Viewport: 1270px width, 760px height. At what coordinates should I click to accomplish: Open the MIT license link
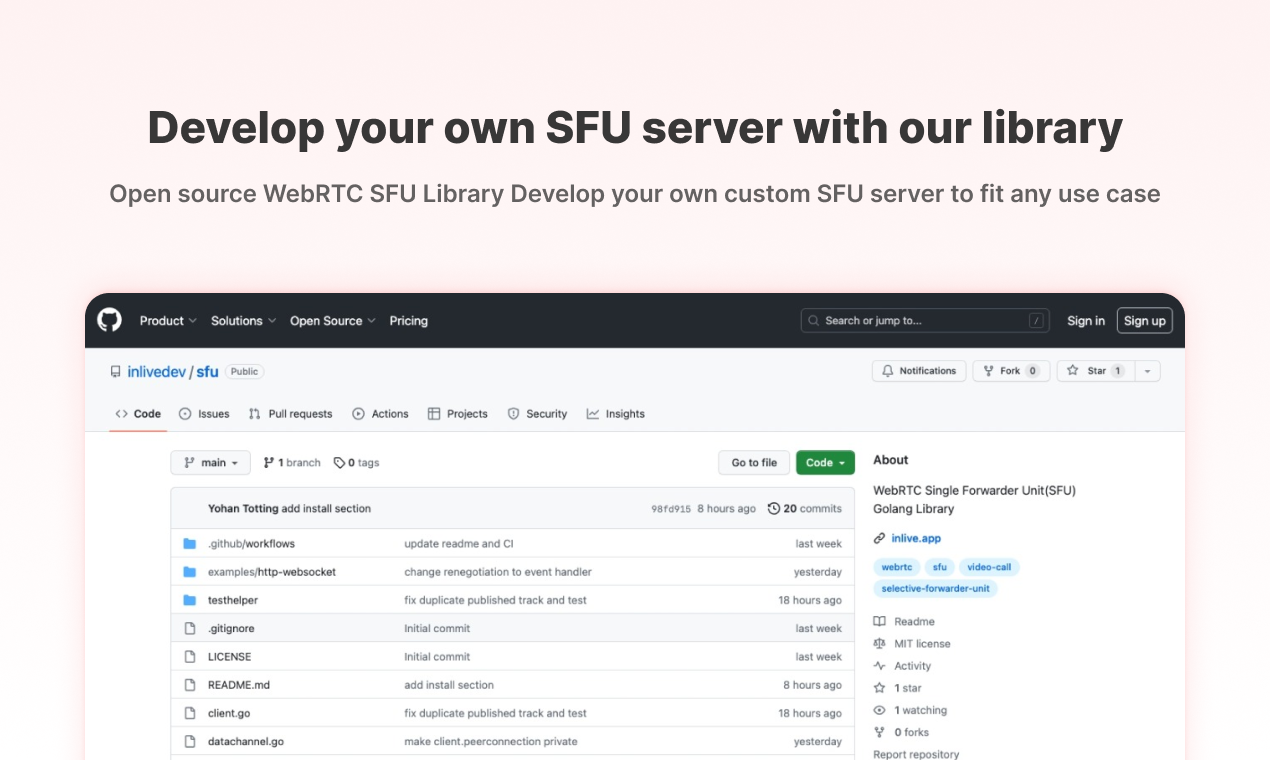point(912,644)
